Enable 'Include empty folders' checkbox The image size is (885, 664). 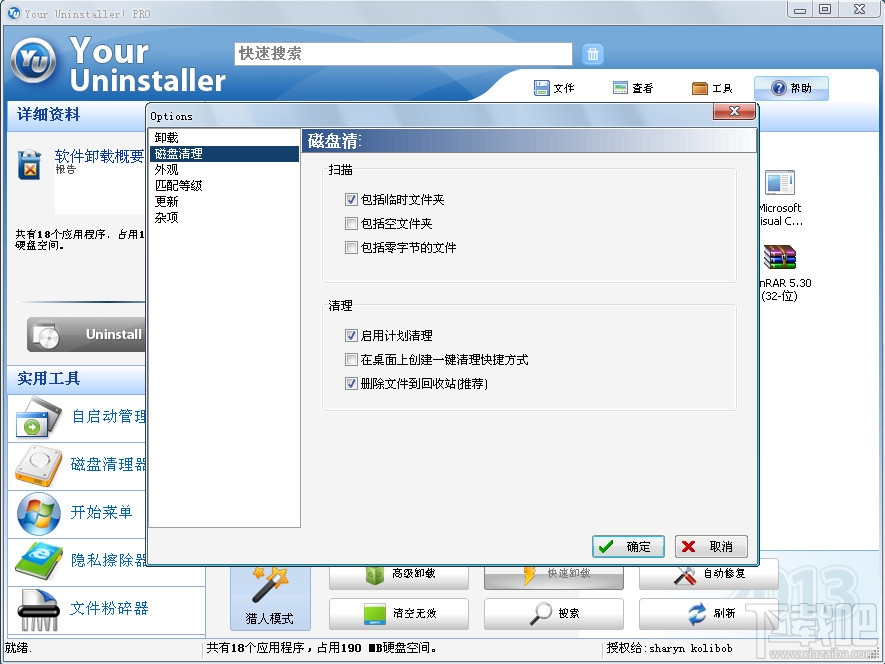click(352, 223)
